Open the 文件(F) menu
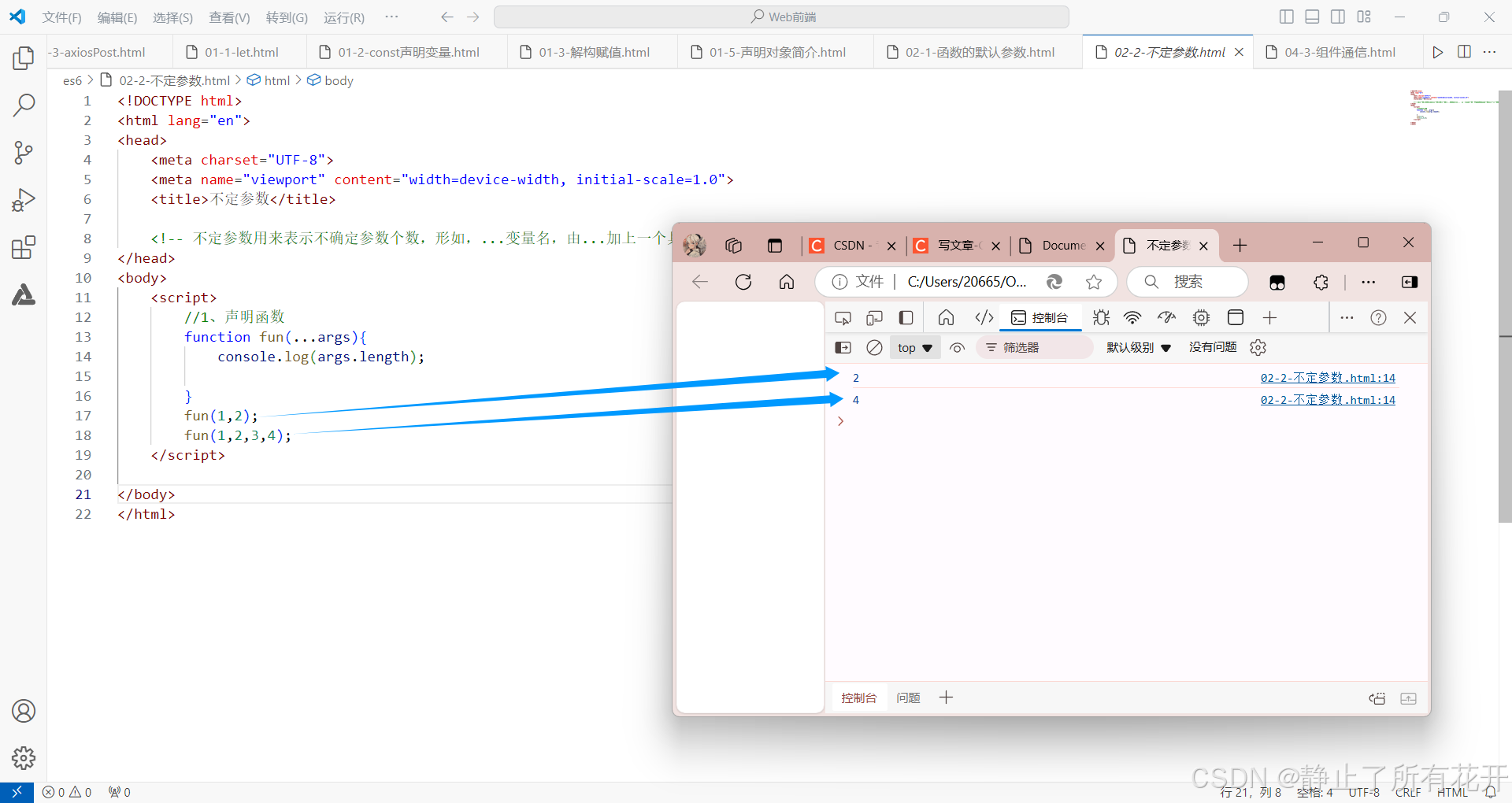 click(x=61, y=17)
